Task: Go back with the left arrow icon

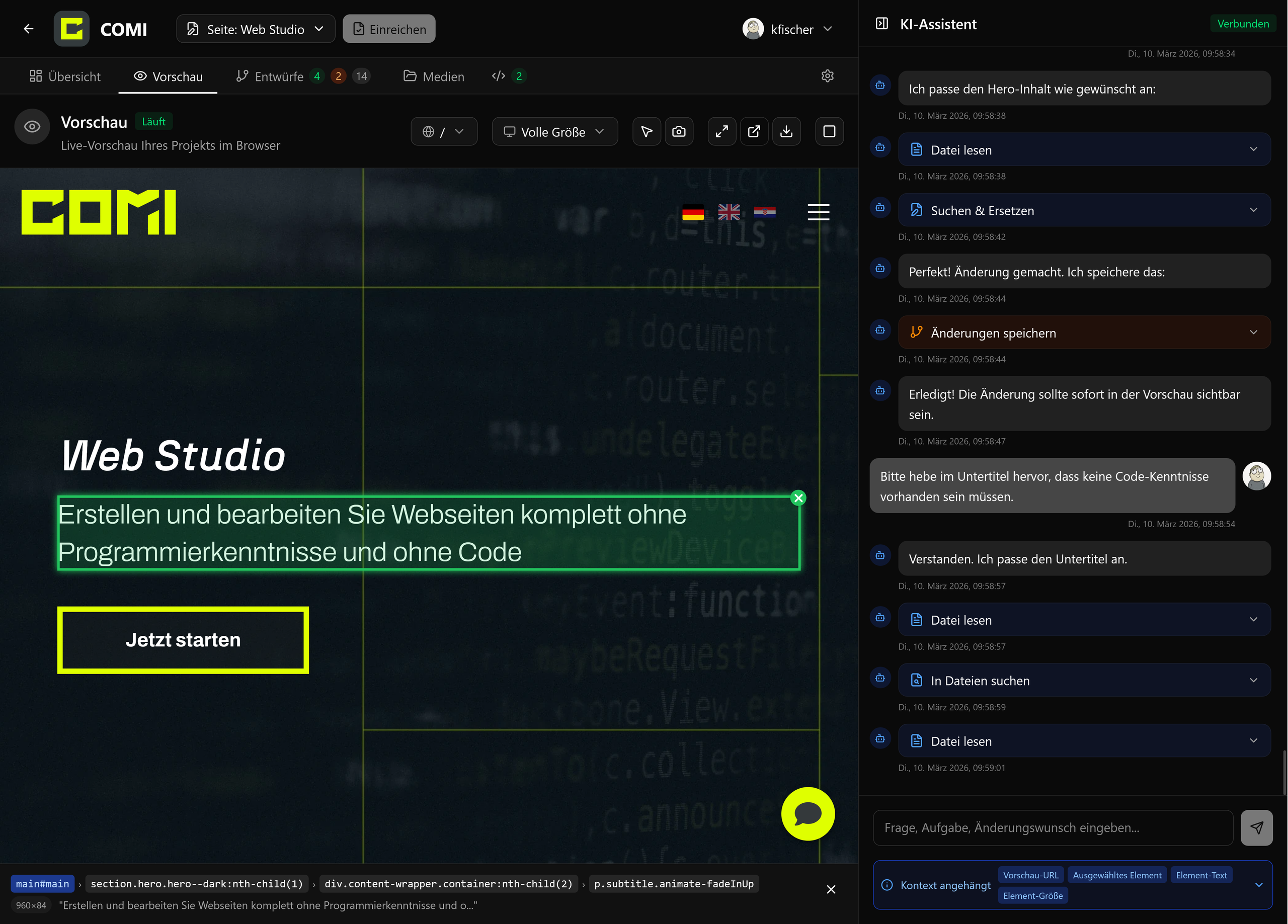Action: pyautogui.click(x=28, y=28)
